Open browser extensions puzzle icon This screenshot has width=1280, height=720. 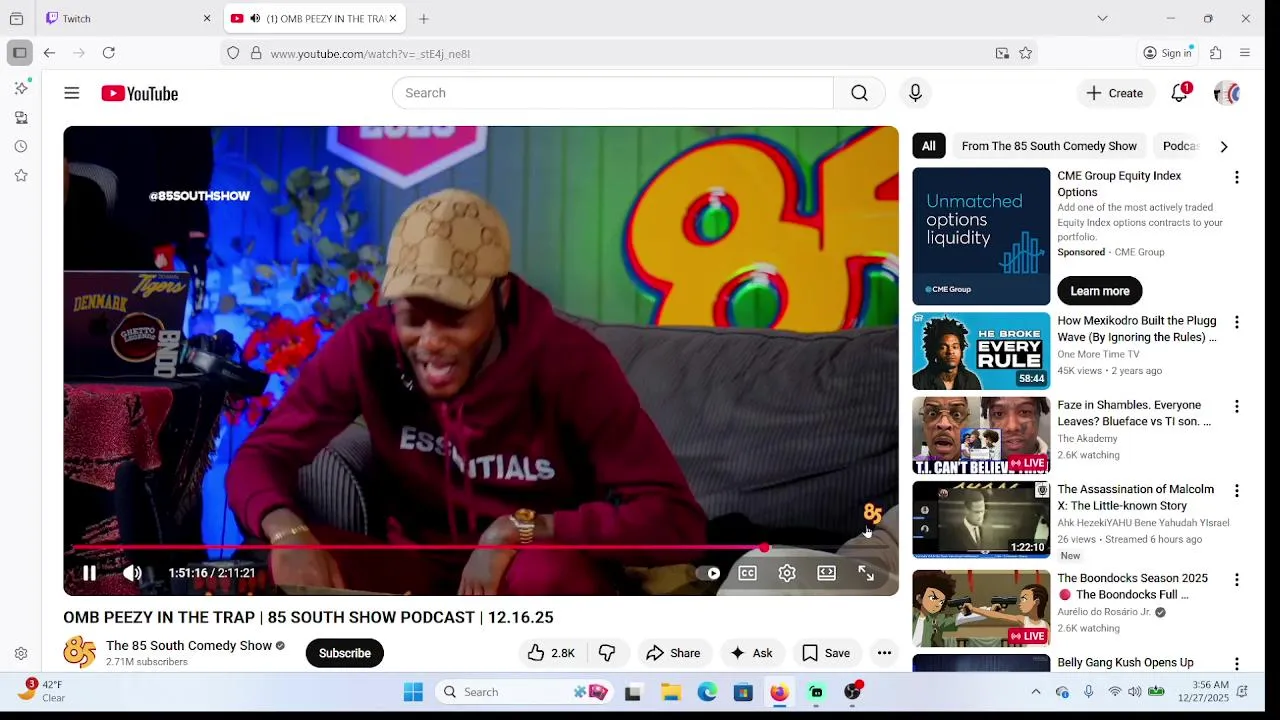point(1216,53)
